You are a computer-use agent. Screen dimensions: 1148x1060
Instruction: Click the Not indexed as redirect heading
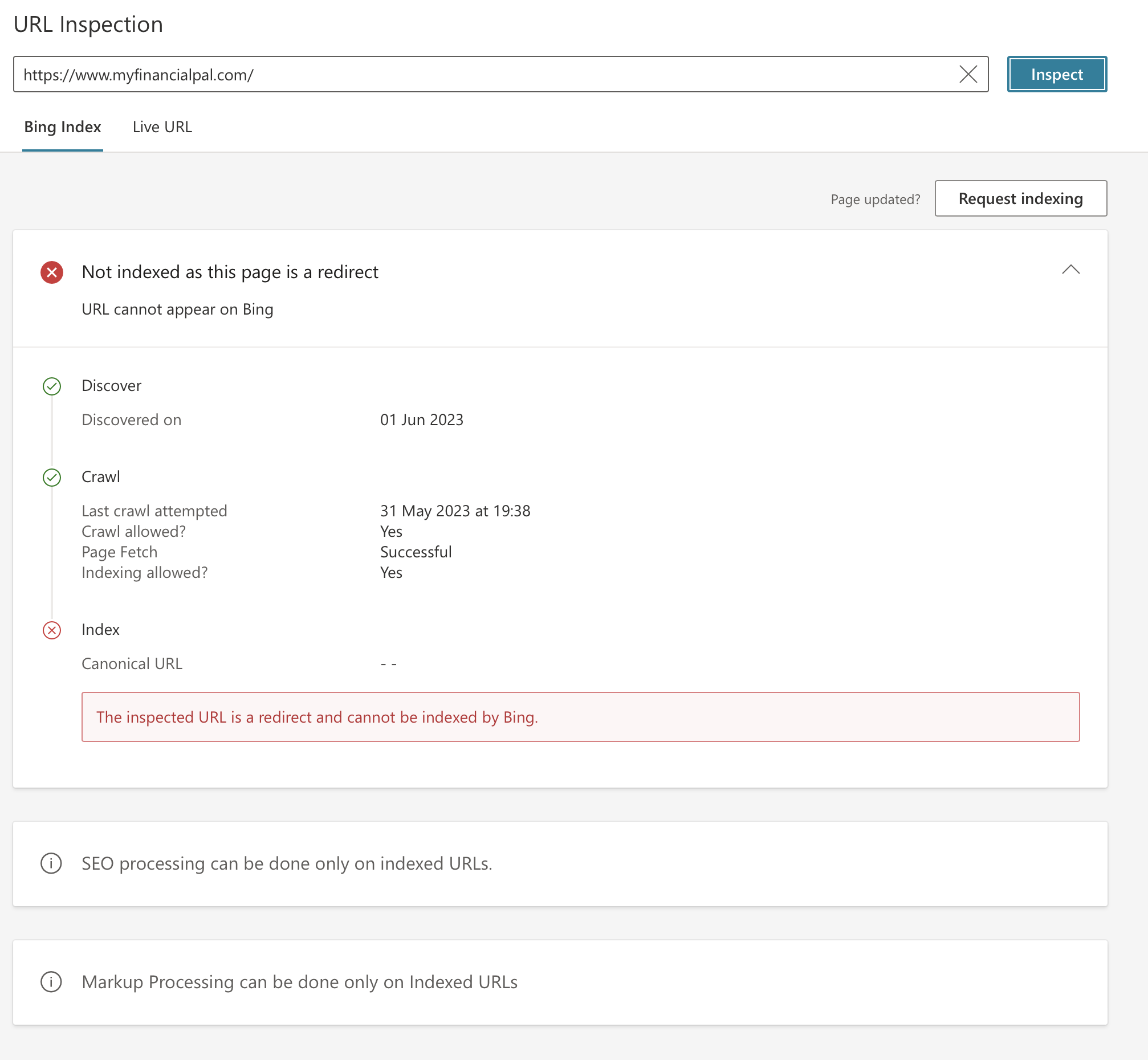230,272
